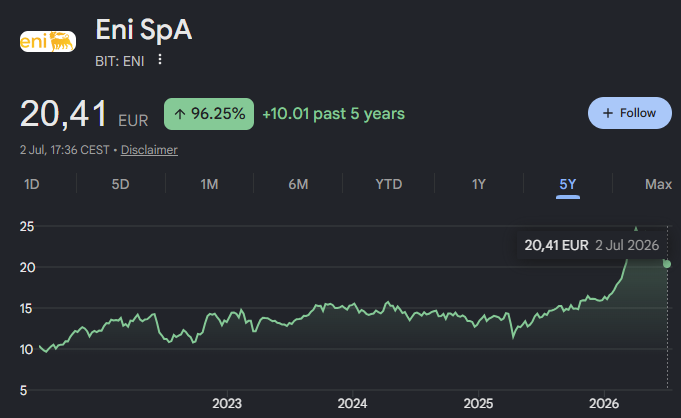Click the 5 y-axis label
The image size is (681, 418).
[23, 390]
